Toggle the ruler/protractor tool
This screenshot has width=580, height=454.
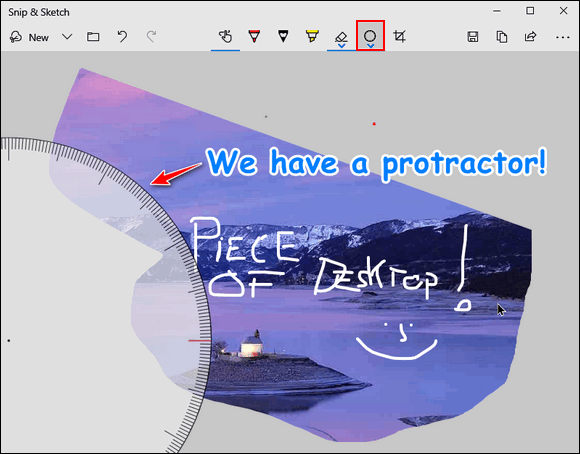(x=370, y=36)
